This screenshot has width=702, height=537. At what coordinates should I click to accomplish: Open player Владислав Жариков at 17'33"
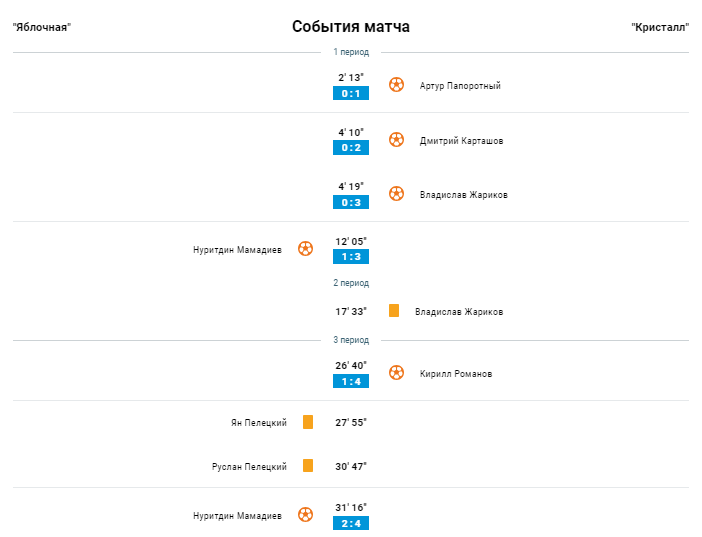point(459,312)
